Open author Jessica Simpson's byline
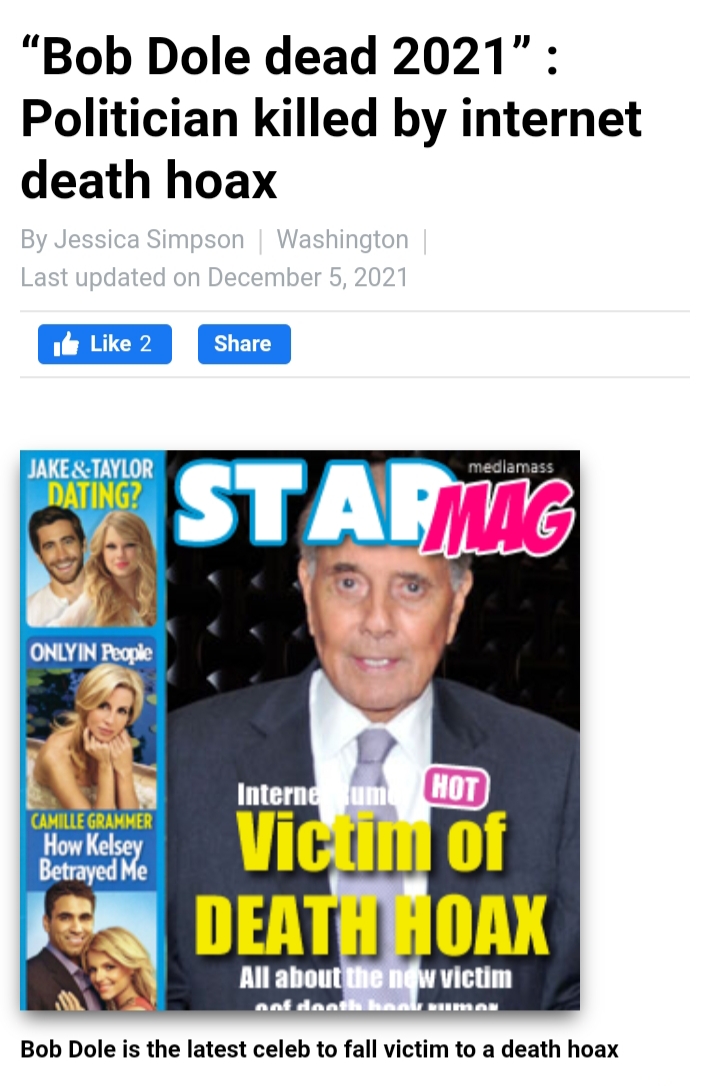This screenshot has height=1086, width=720. [132, 240]
